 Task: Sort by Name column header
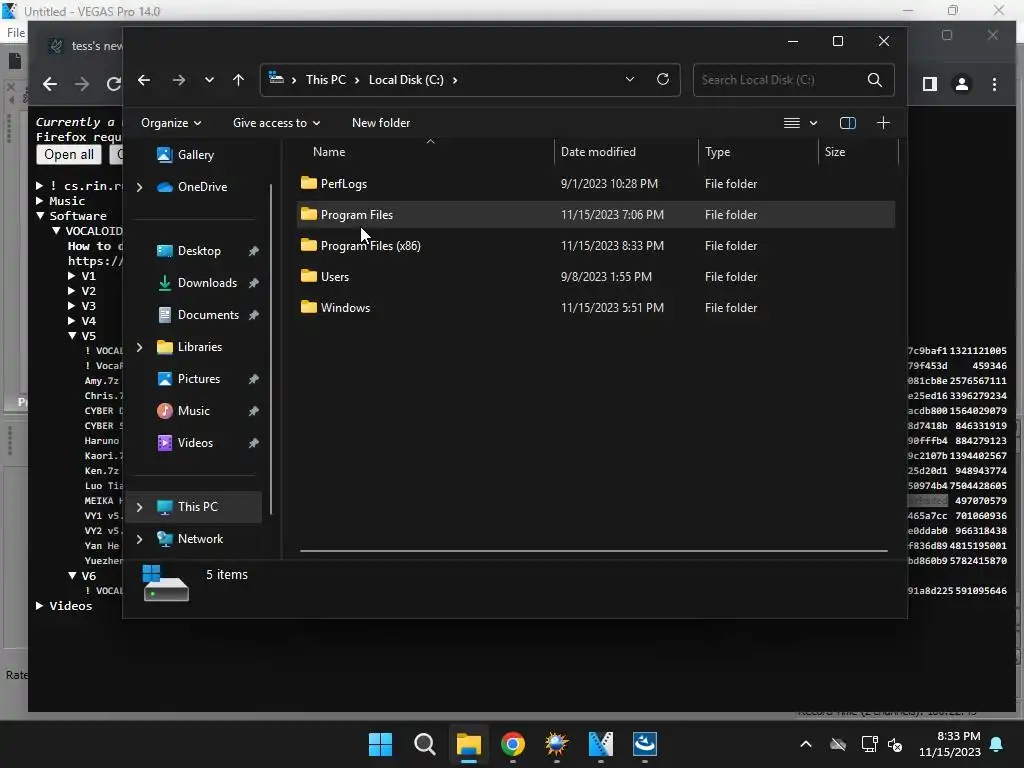click(x=329, y=152)
